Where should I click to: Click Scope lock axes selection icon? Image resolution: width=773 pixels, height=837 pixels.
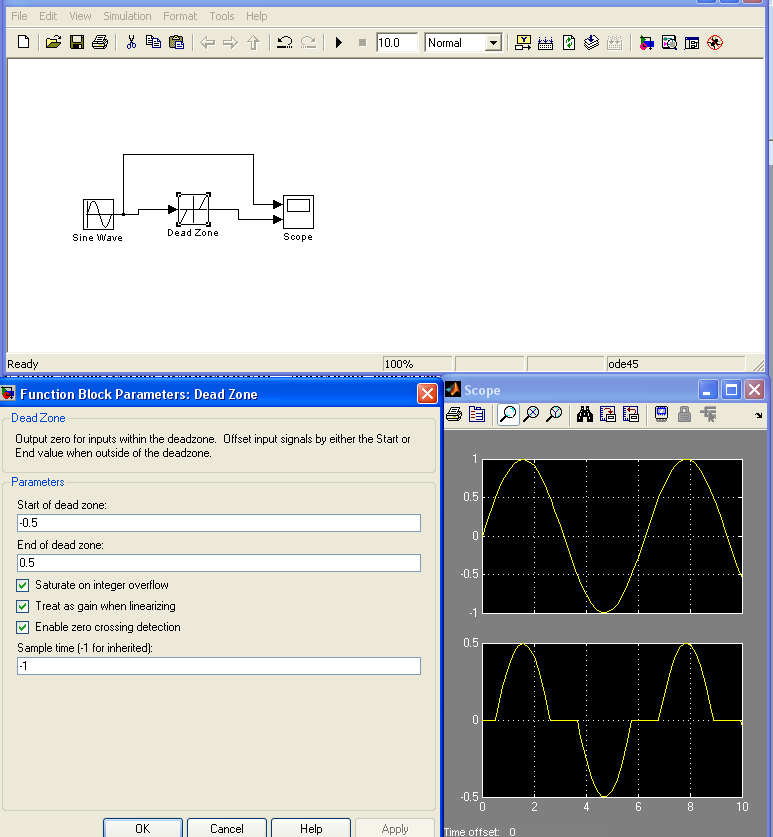684,414
